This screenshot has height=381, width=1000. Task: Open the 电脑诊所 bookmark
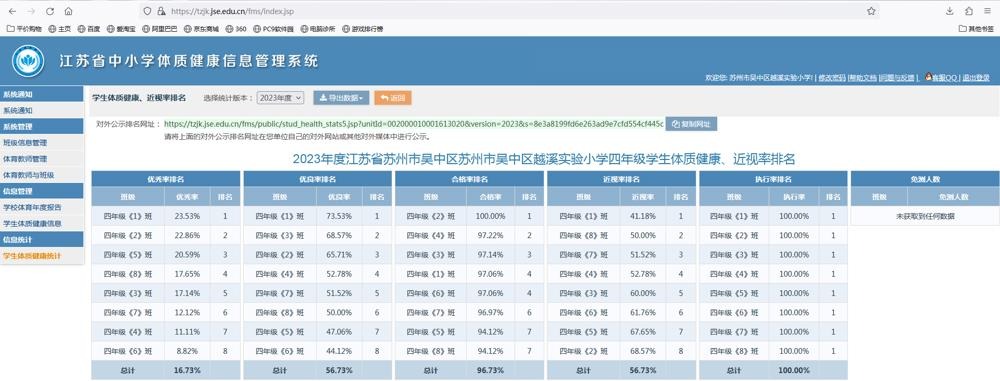pos(318,29)
